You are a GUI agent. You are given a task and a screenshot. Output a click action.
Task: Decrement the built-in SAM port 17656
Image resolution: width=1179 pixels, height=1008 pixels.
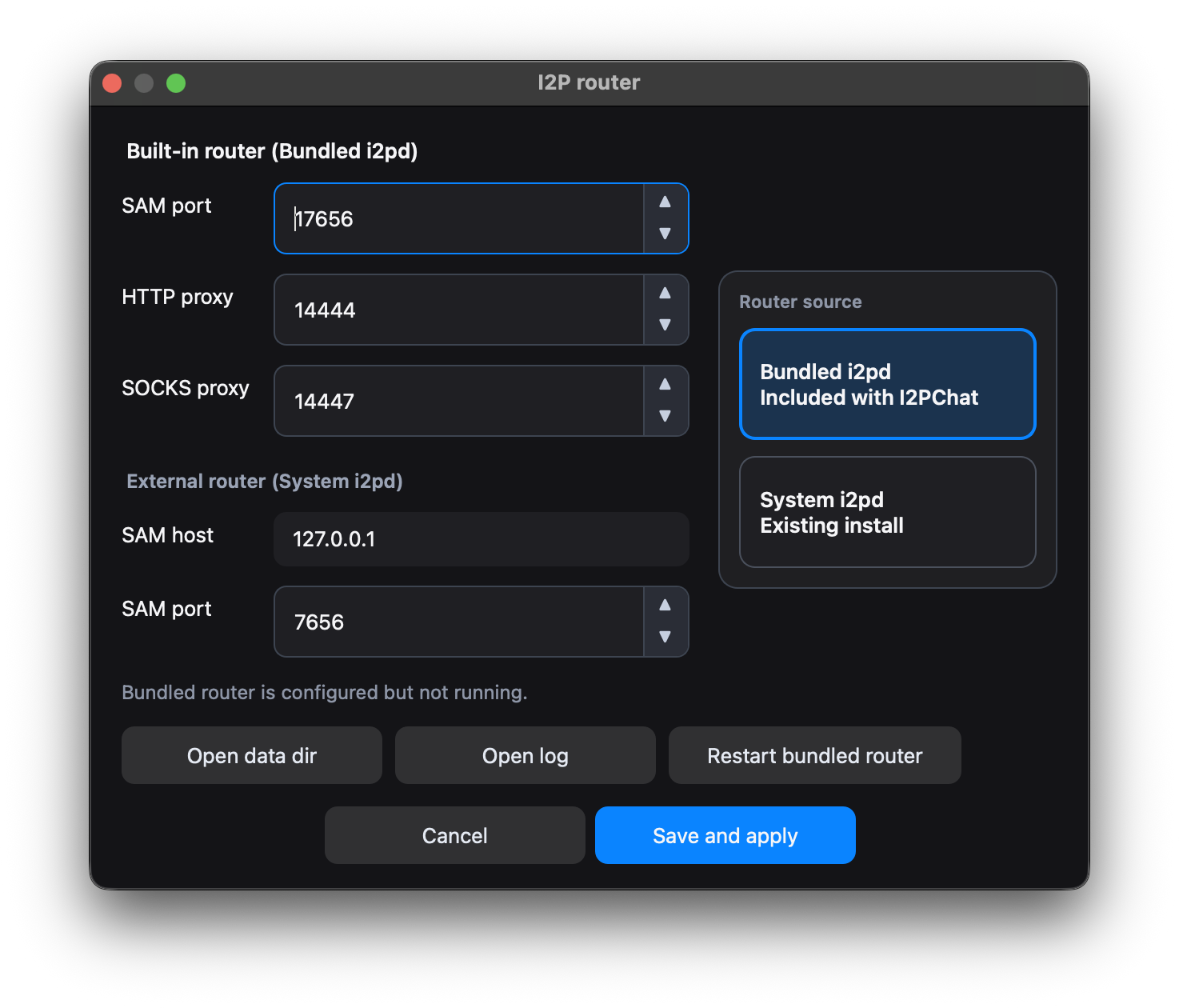coord(665,234)
